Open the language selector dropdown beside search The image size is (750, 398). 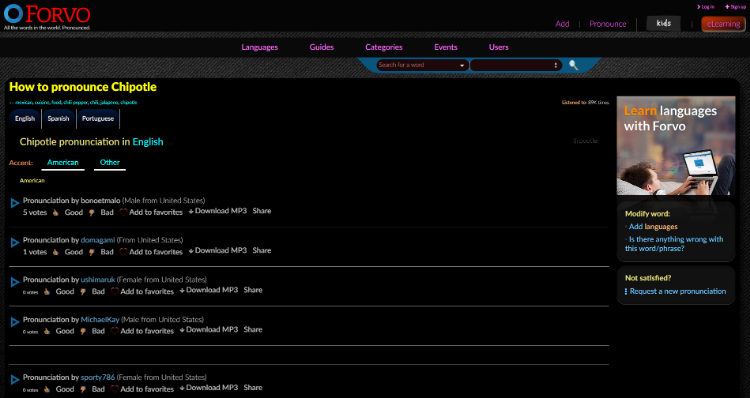[516, 65]
